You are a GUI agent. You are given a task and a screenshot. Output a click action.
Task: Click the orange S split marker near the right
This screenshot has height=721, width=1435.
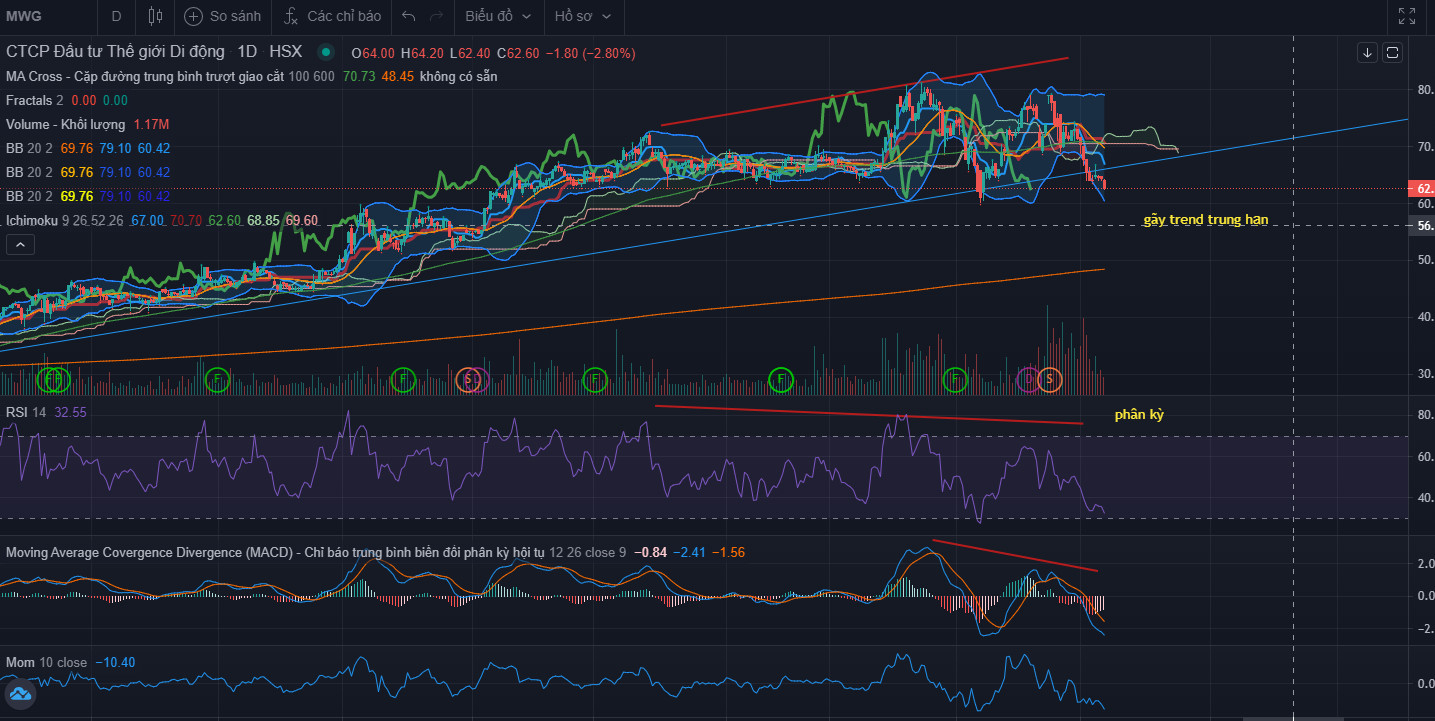pos(1049,379)
